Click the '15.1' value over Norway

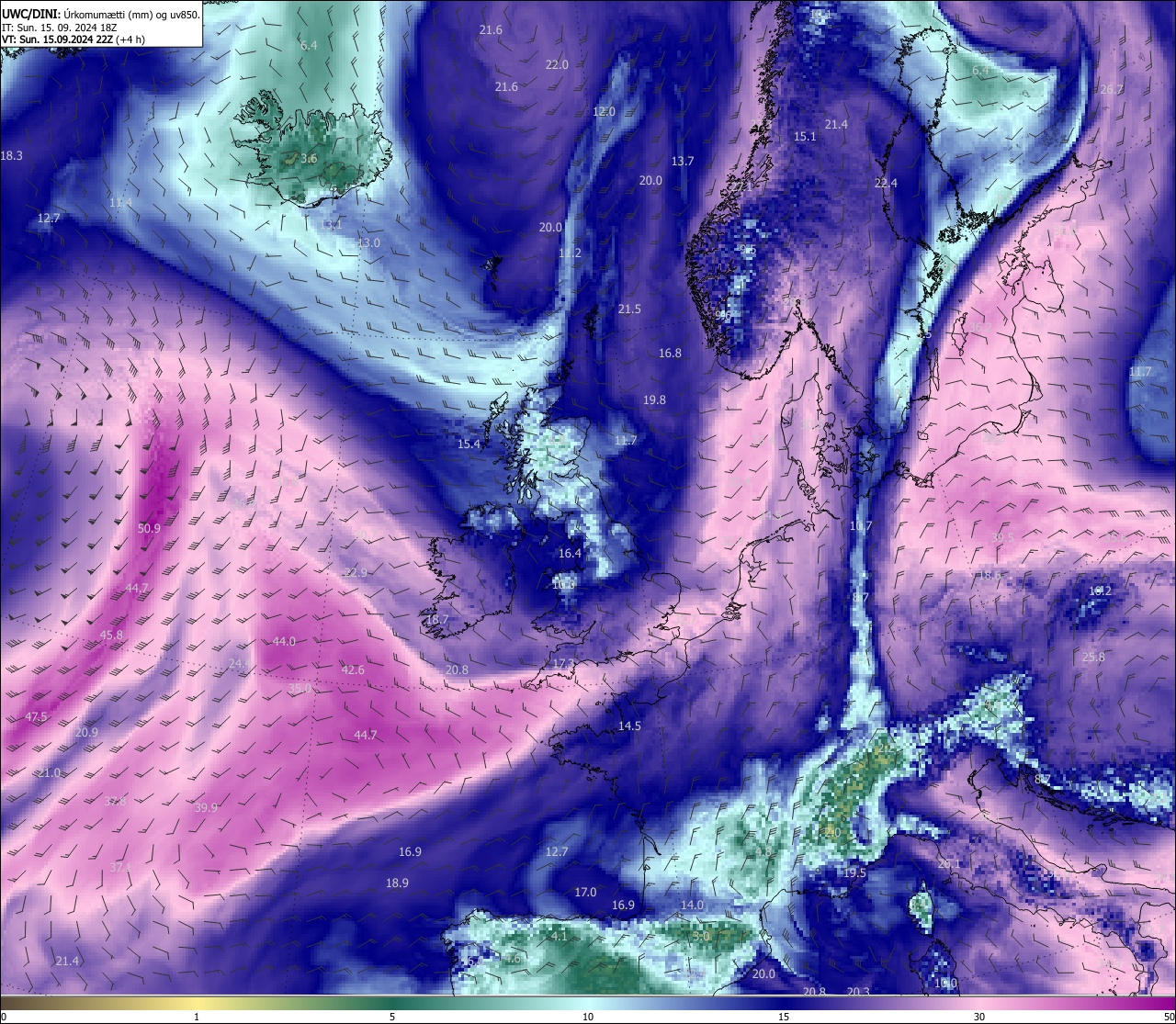coord(805,136)
